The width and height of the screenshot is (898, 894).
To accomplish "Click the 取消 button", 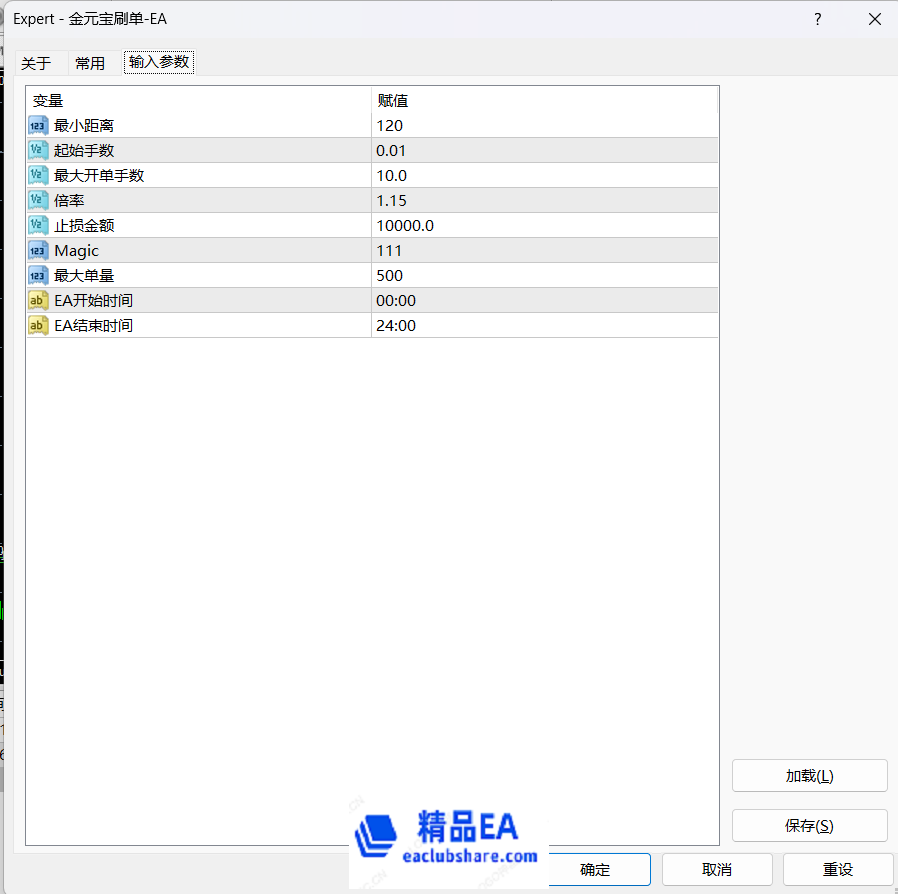I will click(x=717, y=869).
